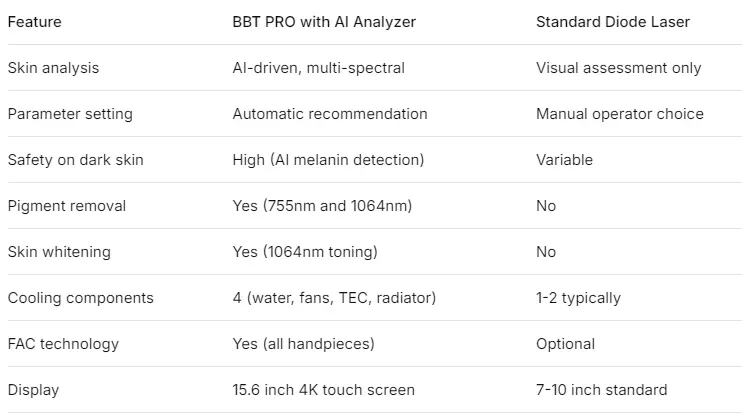Image resolution: width=742 pixels, height=413 pixels.
Task: Select 7-10 inch standard cell
Action: [601, 390]
